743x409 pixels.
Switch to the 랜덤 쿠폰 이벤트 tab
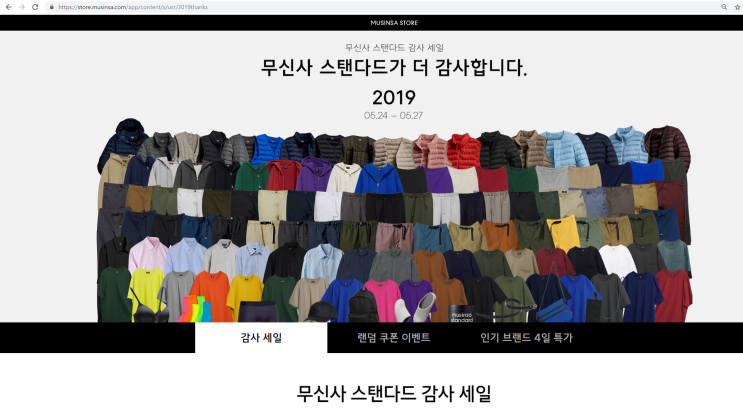[x=394, y=337]
